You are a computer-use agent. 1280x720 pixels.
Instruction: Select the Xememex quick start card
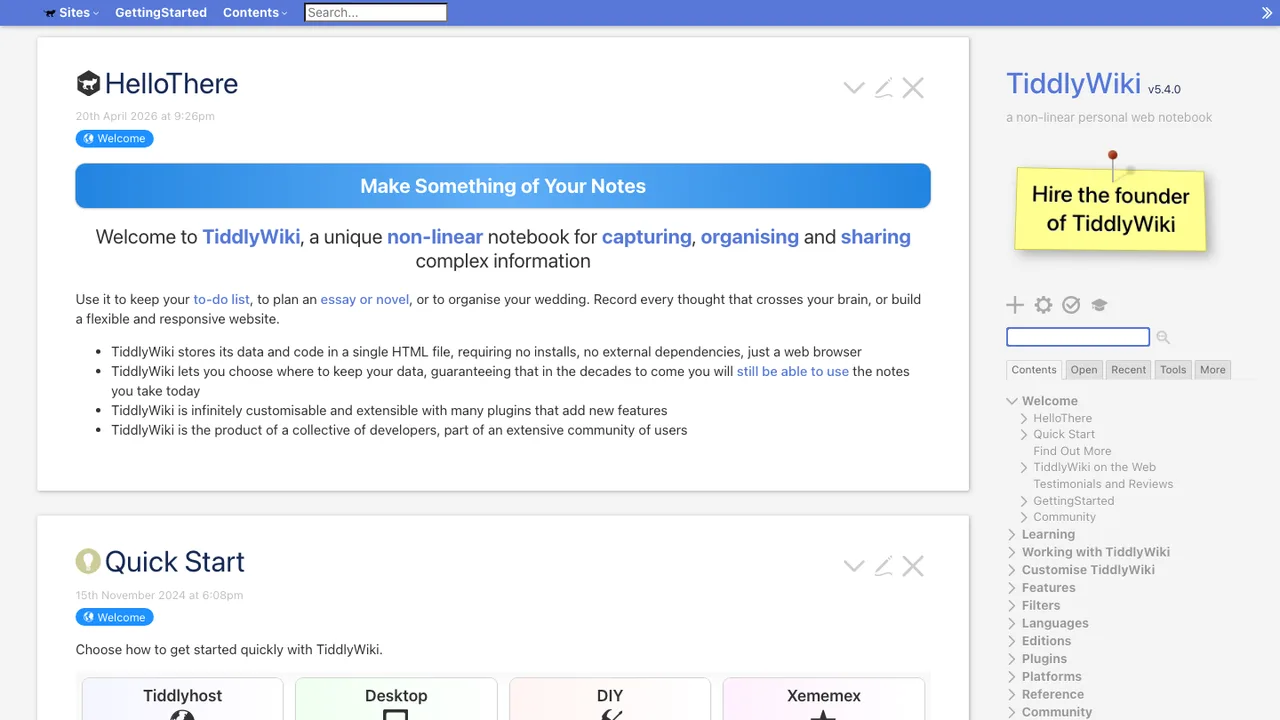tap(824, 699)
